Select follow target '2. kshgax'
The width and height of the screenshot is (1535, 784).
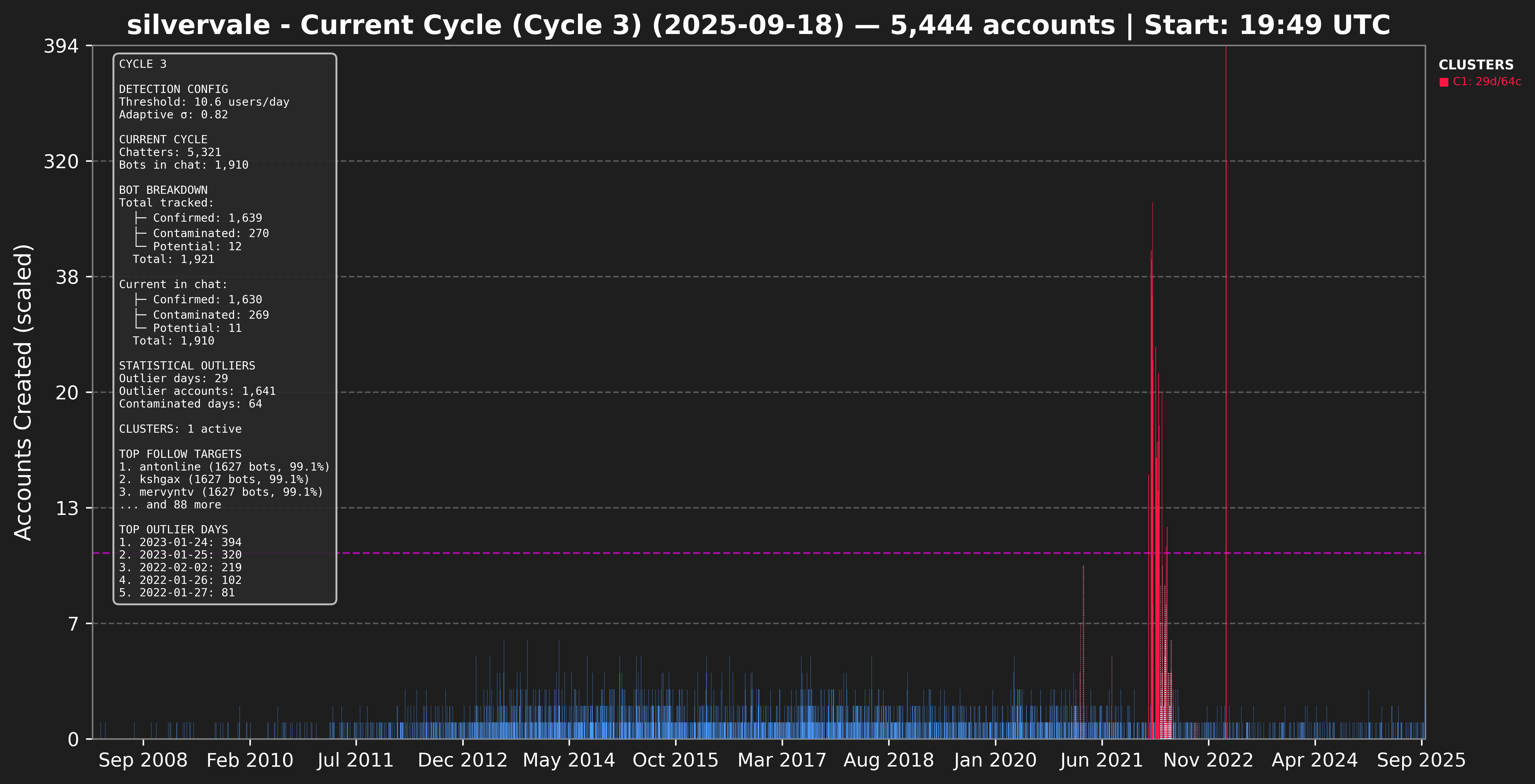click(x=214, y=480)
